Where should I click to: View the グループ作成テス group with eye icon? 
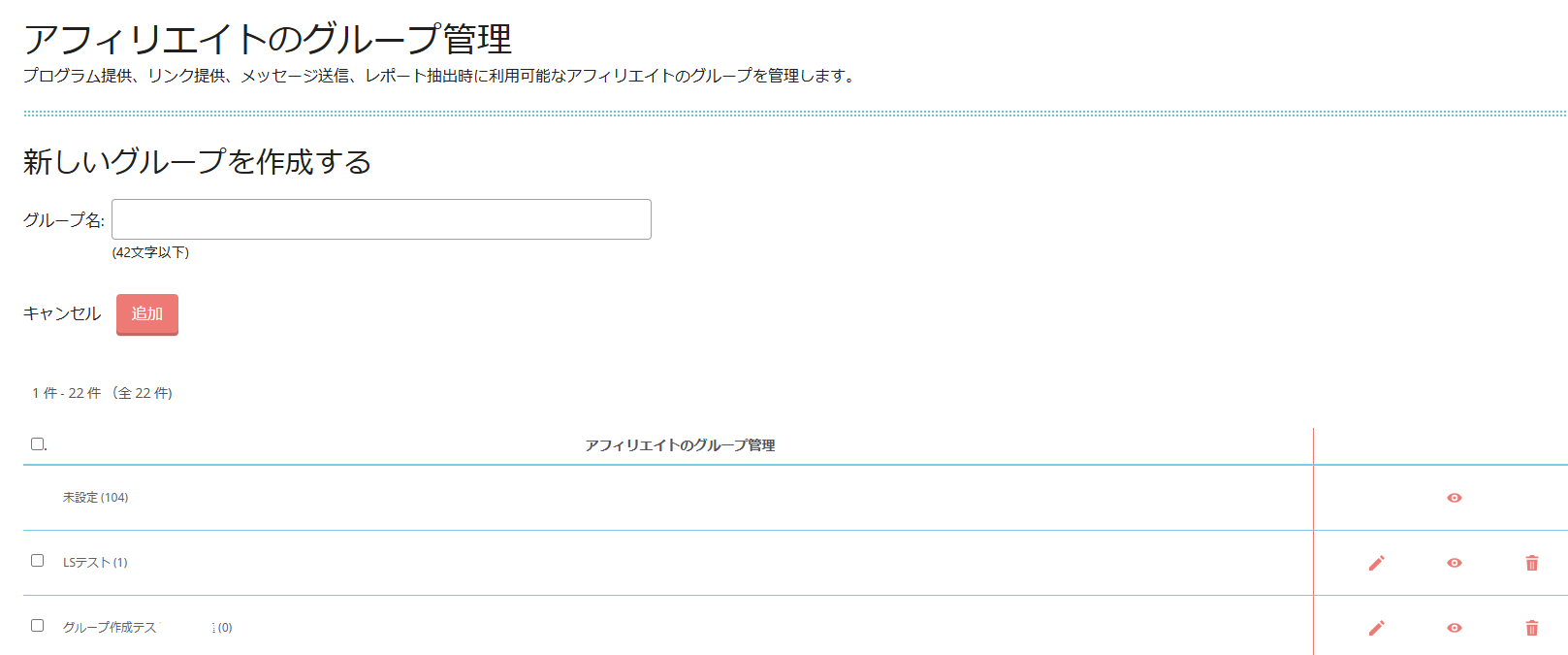(1454, 628)
